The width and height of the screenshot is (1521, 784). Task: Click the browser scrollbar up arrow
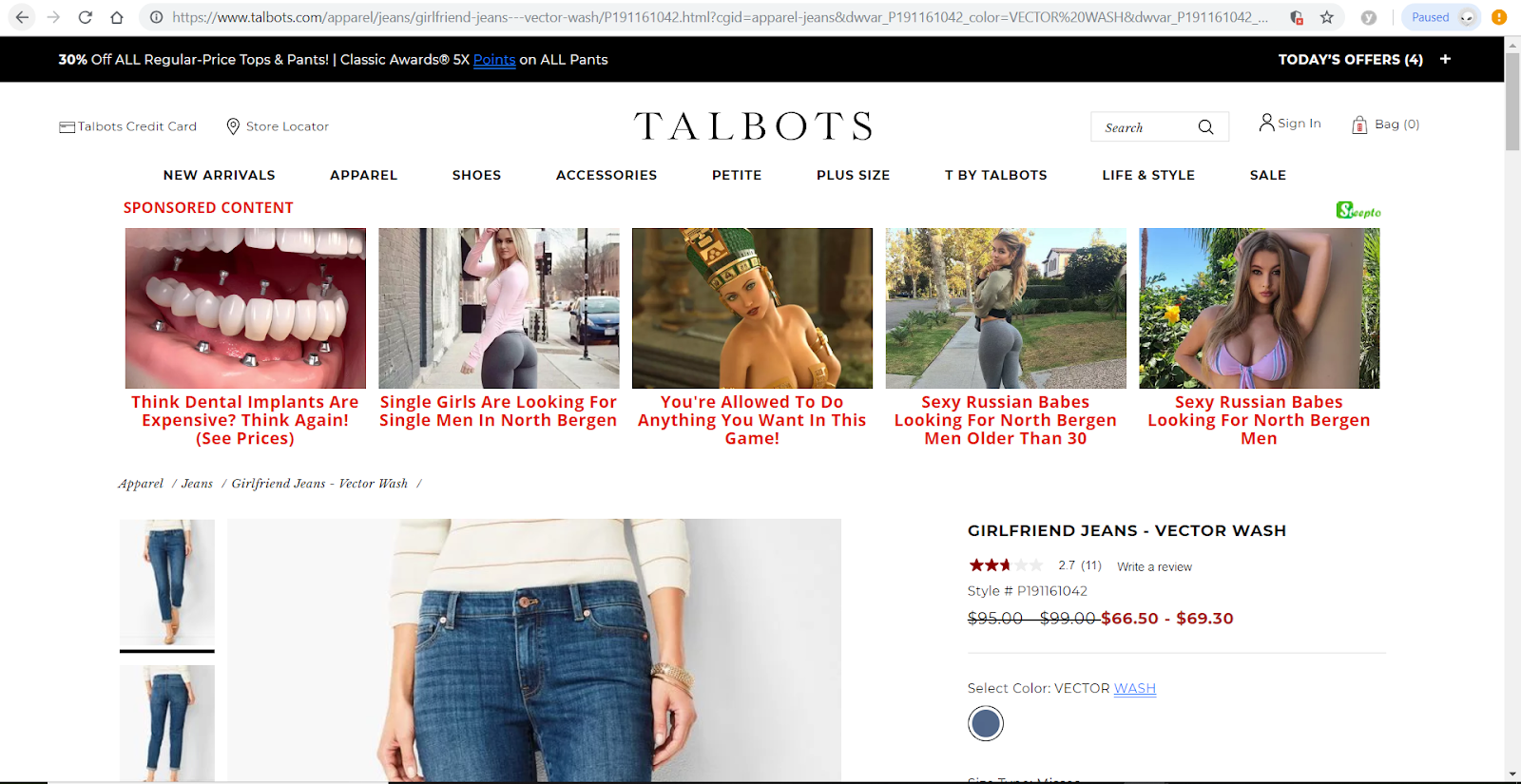click(1512, 45)
